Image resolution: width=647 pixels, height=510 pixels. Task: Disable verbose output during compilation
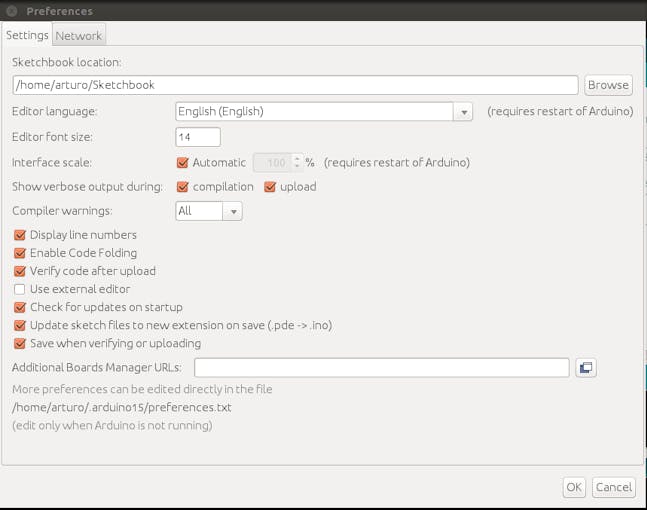[x=182, y=187]
